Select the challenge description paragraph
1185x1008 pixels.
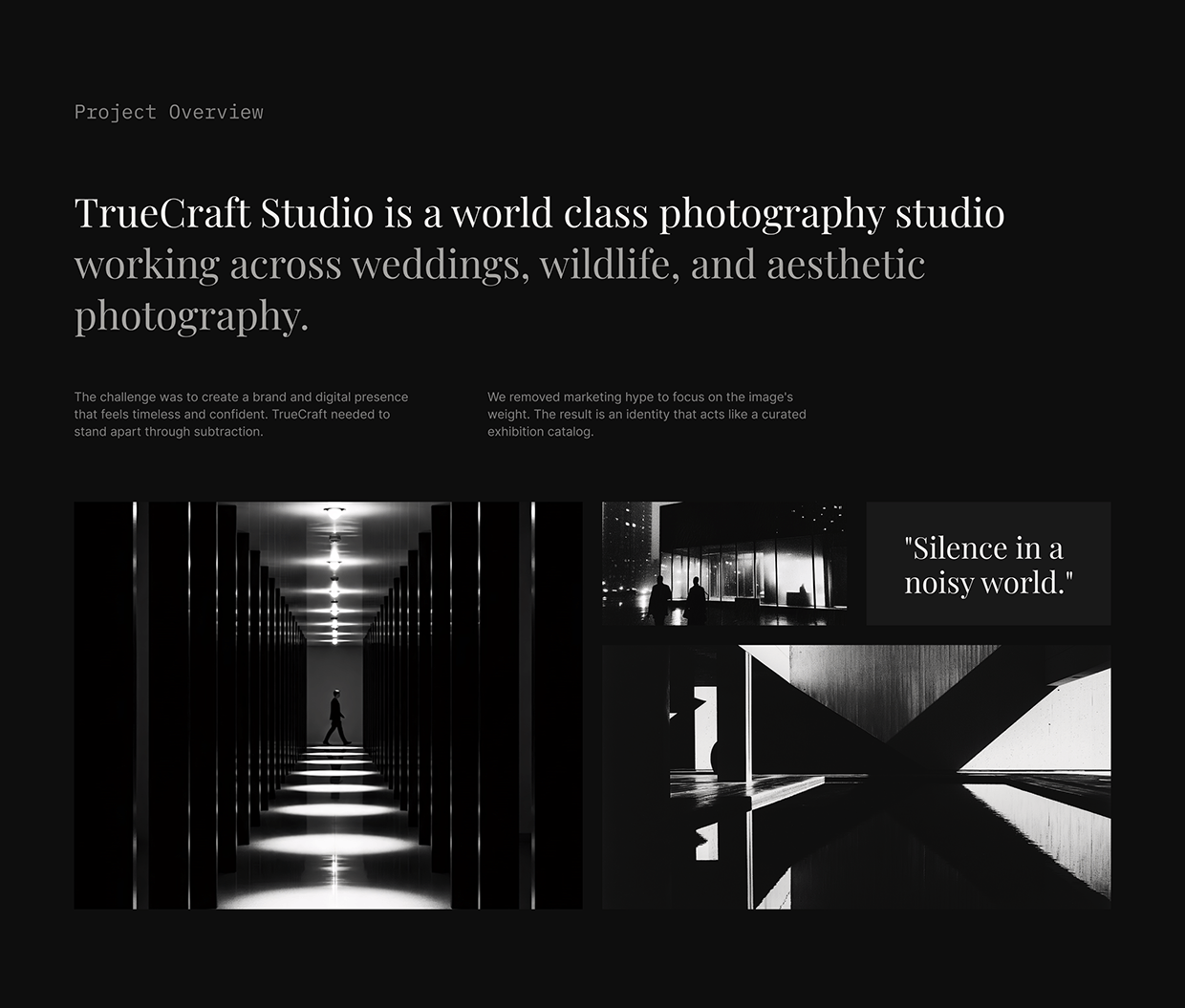click(241, 414)
